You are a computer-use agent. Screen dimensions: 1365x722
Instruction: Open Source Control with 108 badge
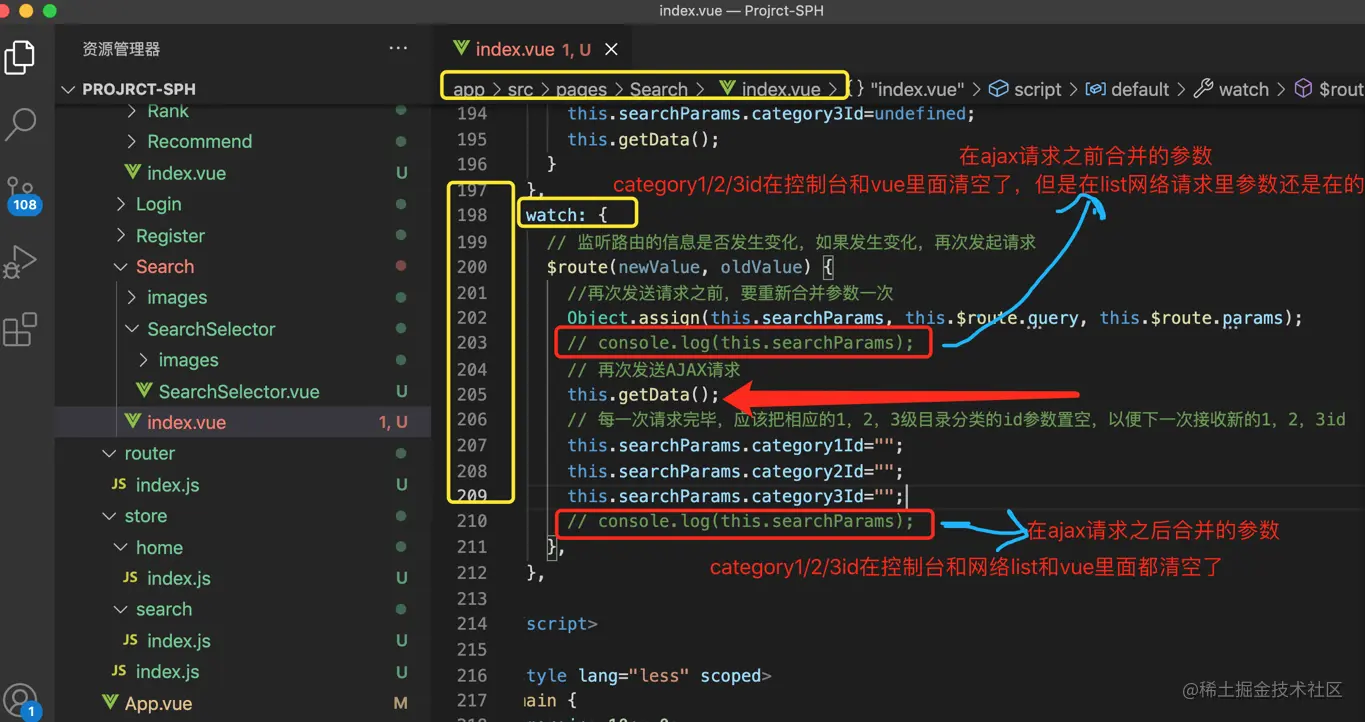[x=22, y=194]
